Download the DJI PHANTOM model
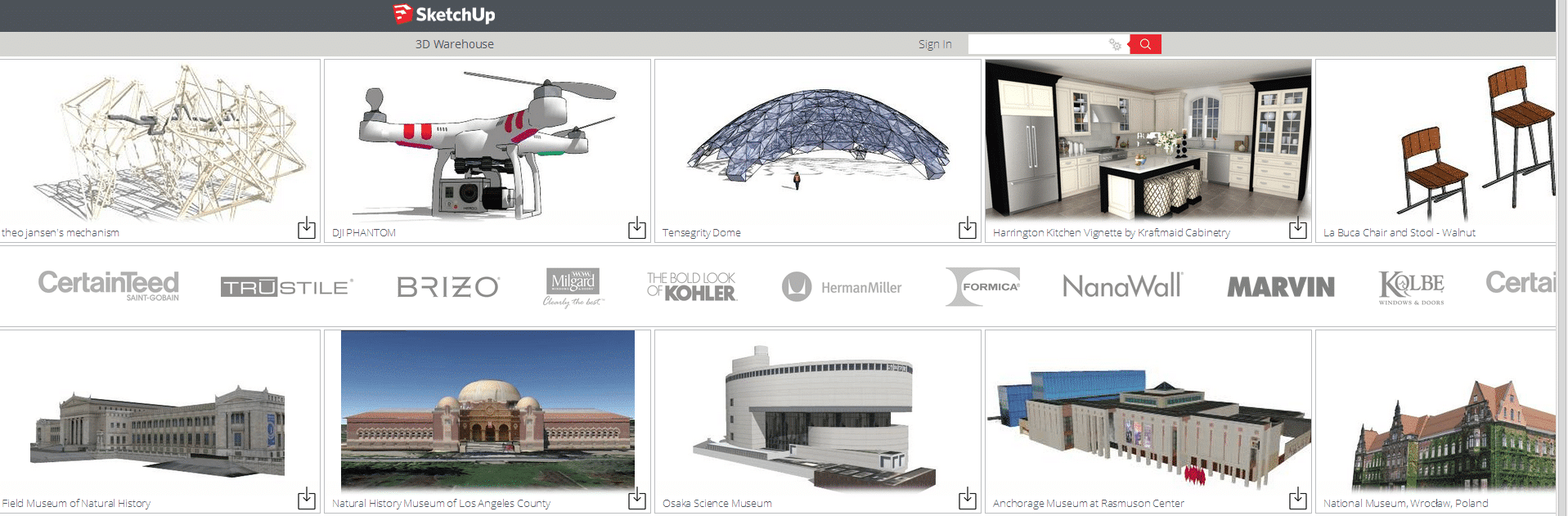 pos(637,228)
